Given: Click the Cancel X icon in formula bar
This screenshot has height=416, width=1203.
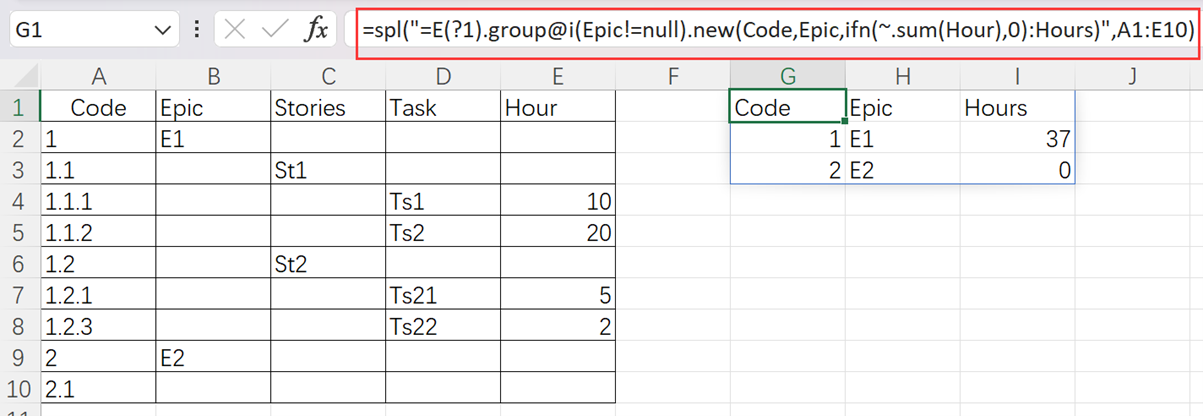Looking at the screenshot, I should [236, 31].
